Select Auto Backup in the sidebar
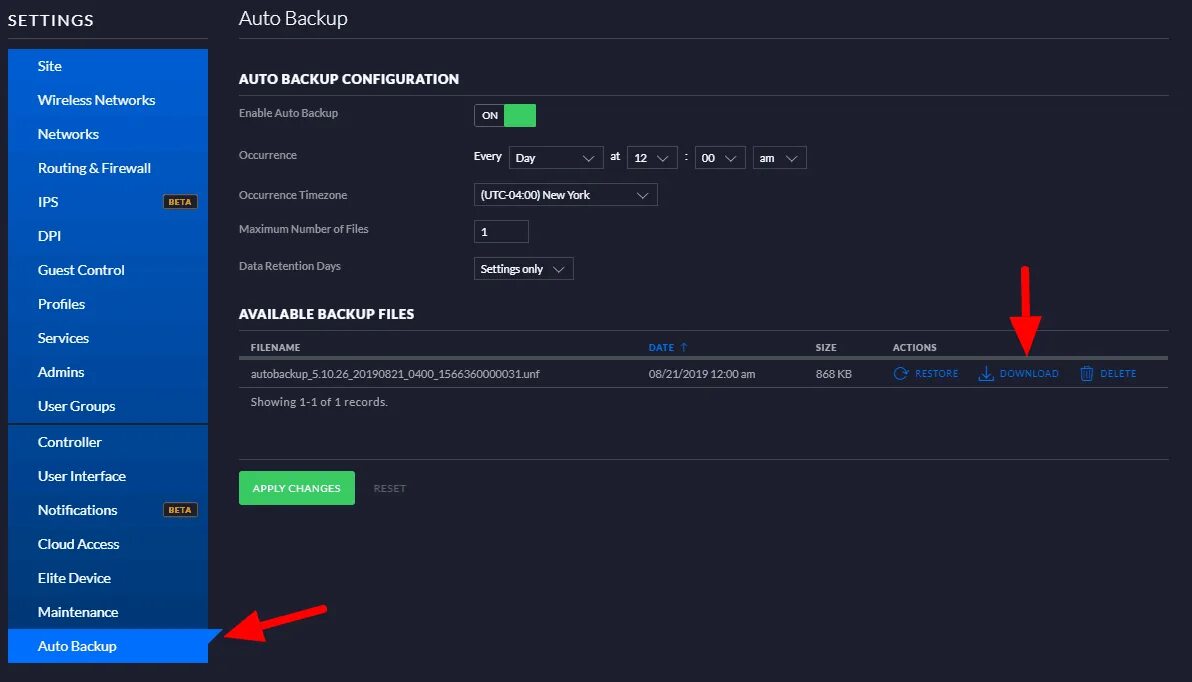The width and height of the screenshot is (1192, 682). (x=108, y=646)
